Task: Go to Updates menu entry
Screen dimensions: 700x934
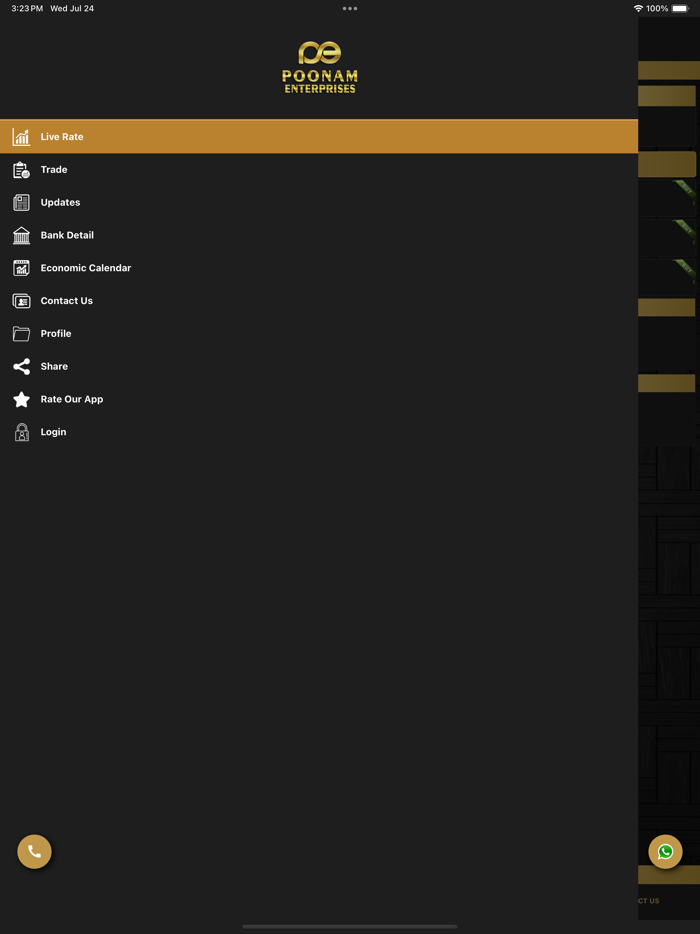Action: coord(319,203)
